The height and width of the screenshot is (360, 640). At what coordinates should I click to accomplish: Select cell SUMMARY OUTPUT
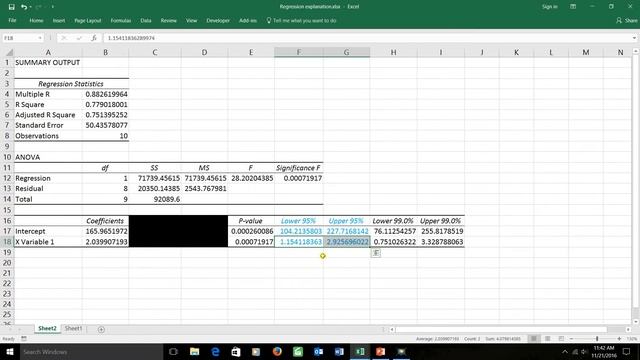click(x=48, y=62)
